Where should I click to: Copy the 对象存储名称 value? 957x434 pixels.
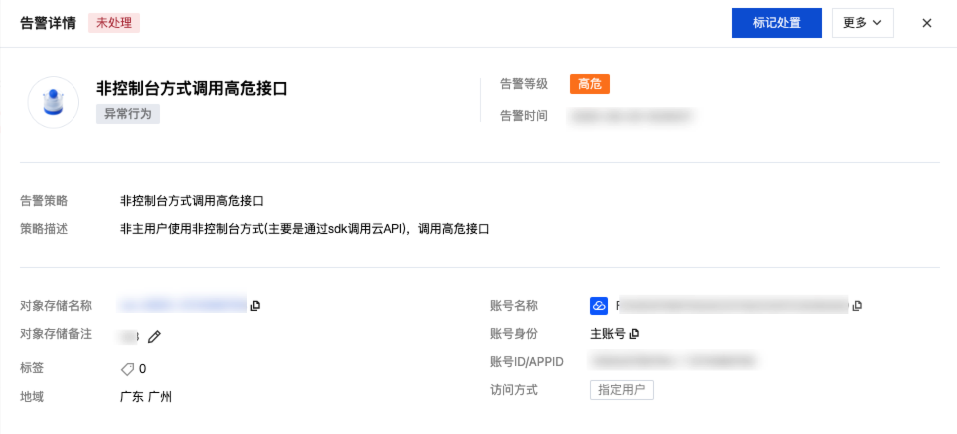(x=256, y=305)
